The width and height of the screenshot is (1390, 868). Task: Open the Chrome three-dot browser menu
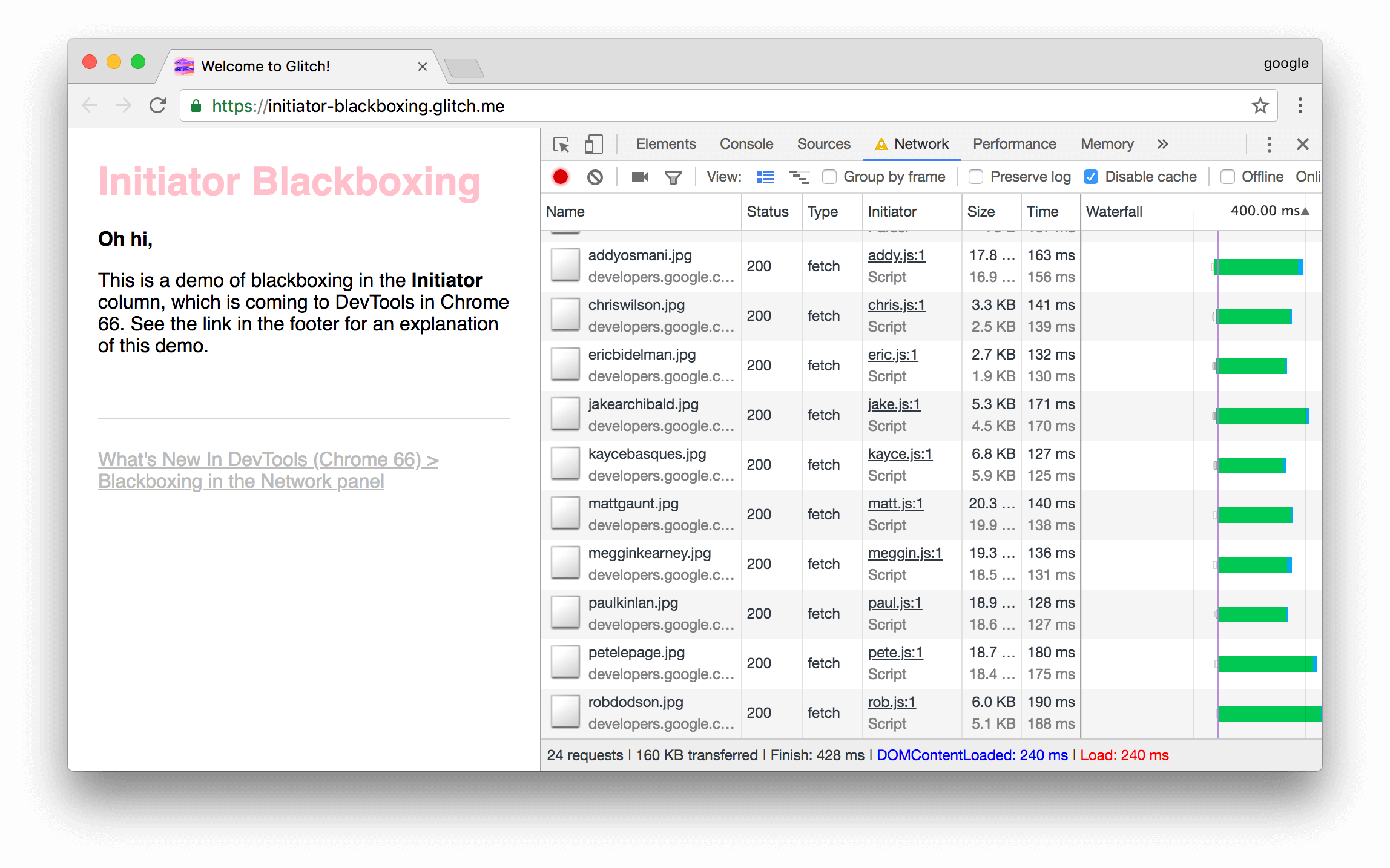[1300, 105]
